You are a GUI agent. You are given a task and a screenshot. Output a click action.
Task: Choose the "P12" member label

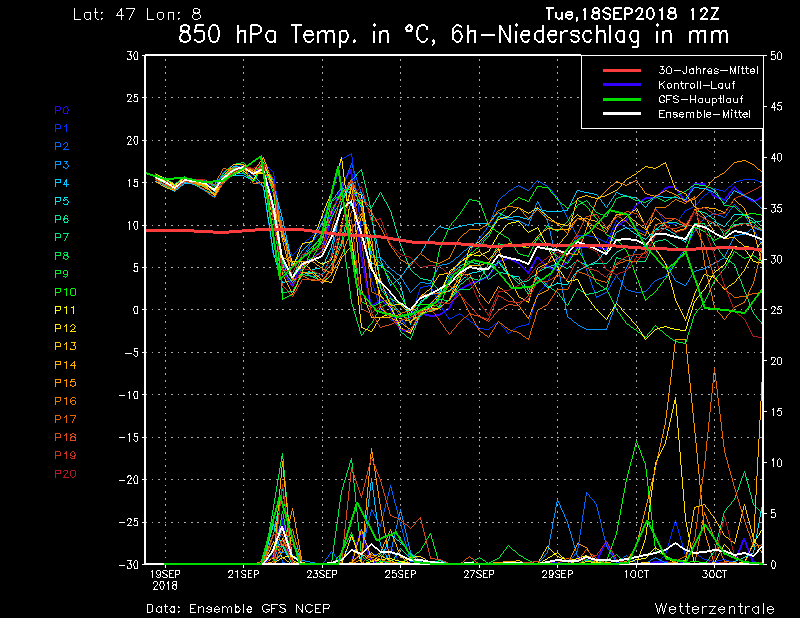point(65,328)
